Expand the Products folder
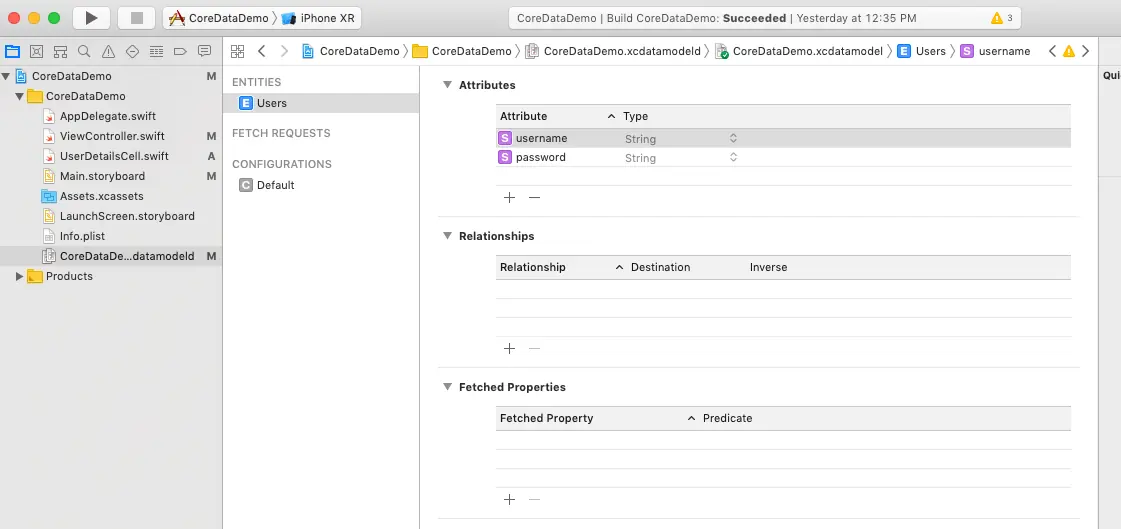The height and width of the screenshot is (529, 1121). pyautogui.click(x=19, y=276)
